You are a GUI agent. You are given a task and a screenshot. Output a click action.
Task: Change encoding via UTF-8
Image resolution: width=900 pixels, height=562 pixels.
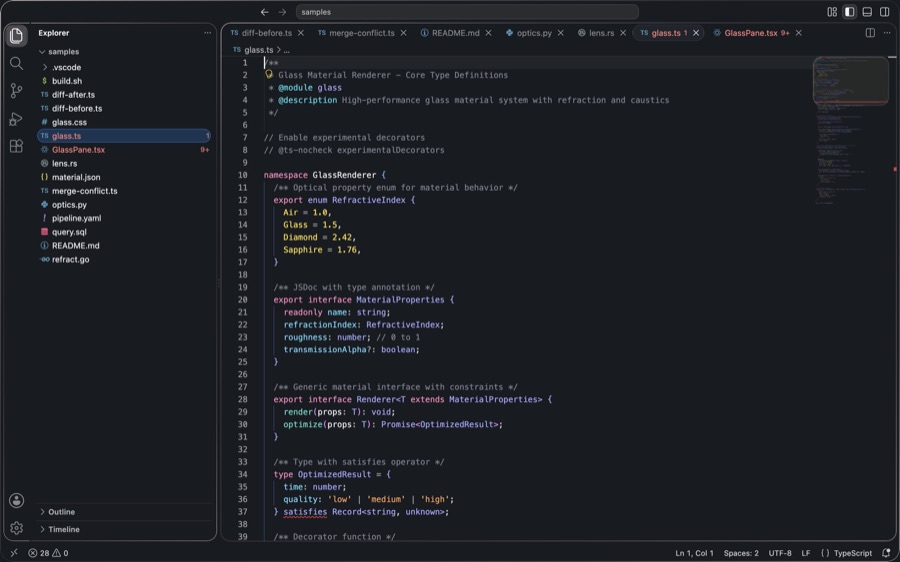coord(780,553)
